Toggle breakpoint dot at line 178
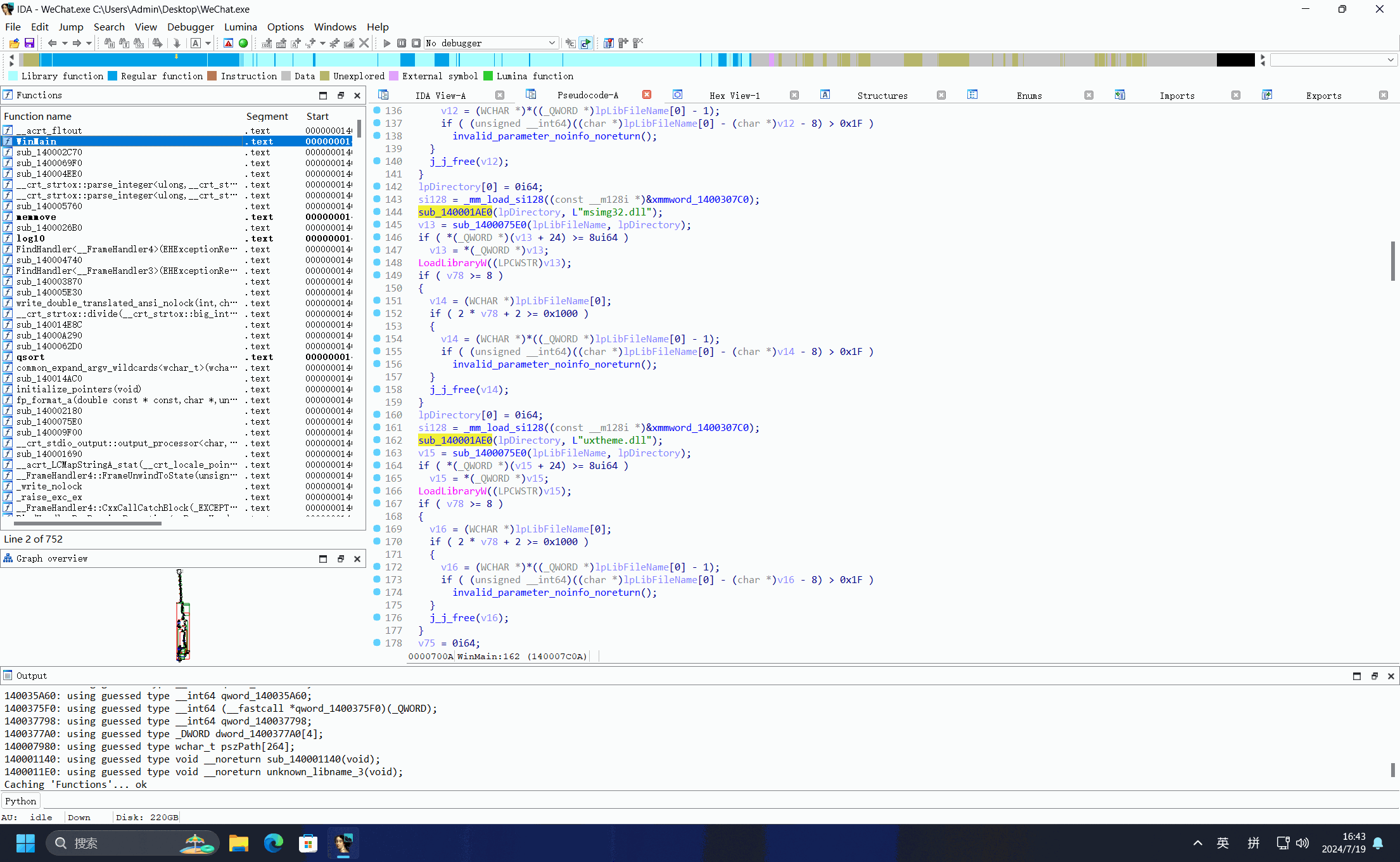This screenshot has height=862, width=1400. pos(377,643)
